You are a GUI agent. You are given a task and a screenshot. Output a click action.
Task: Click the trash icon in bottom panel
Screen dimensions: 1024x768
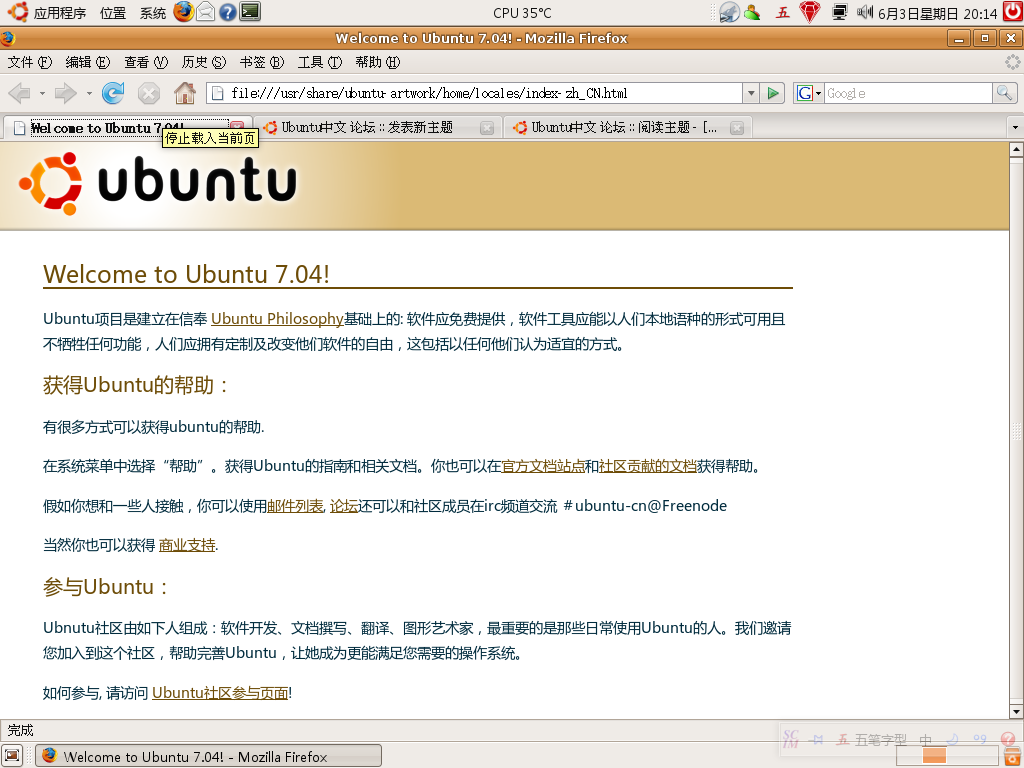[1013, 756]
